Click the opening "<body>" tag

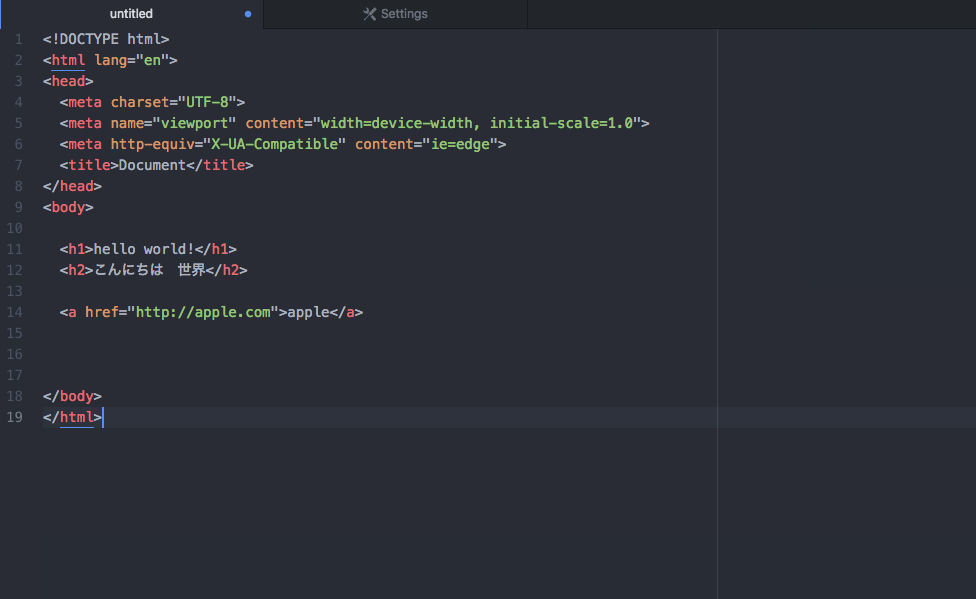pyautogui.click(x=68, y=207)
